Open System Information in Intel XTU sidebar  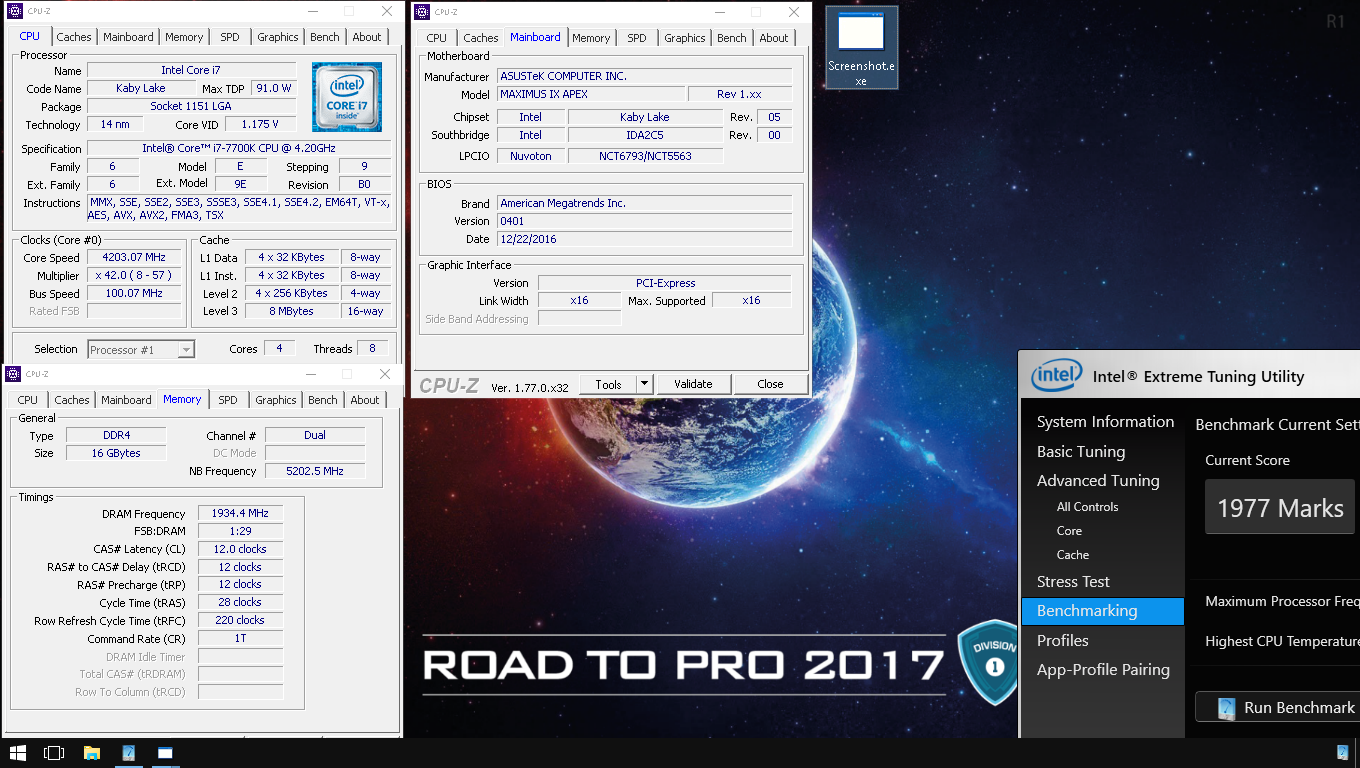pyautogui.click(x=1105, y=422)
